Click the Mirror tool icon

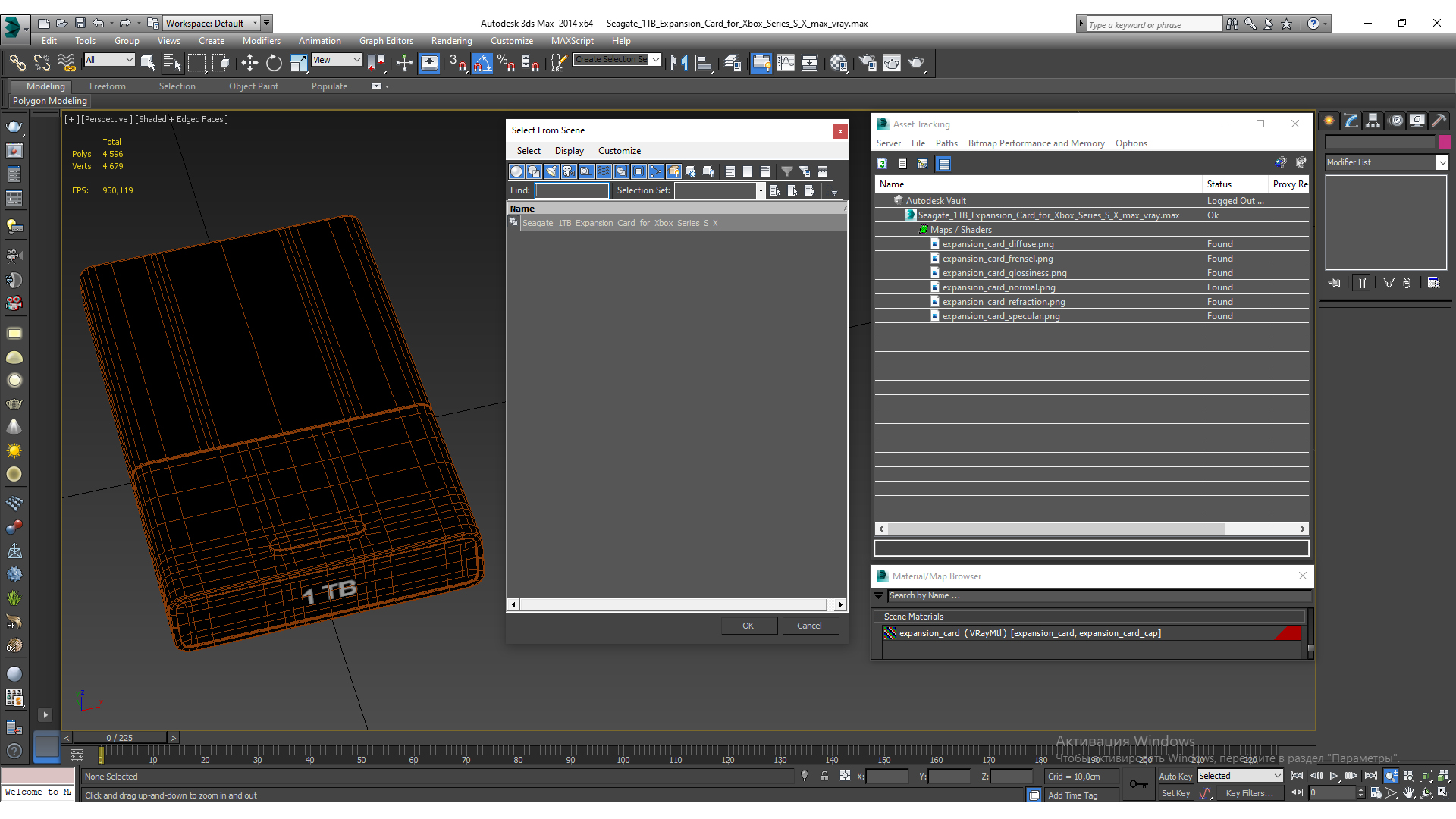point(679,63)
